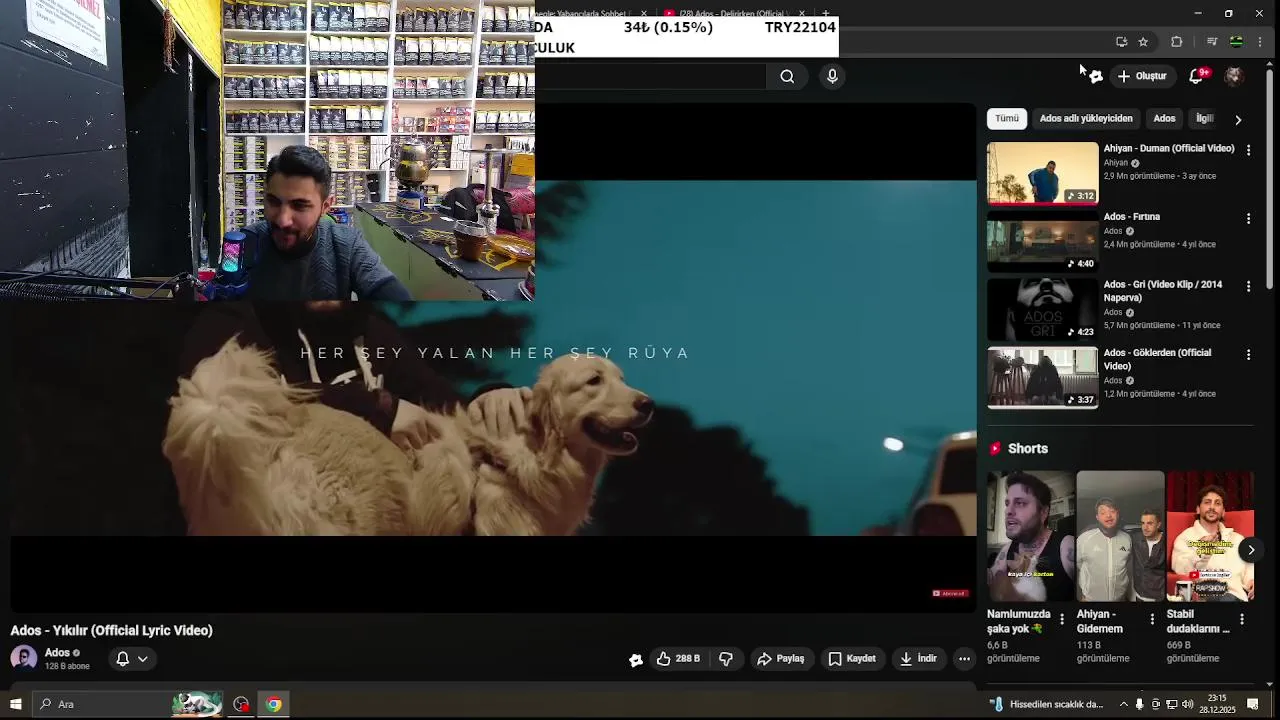Click the Ados - Fırtına title text
1280x720 pixels.
coord(1132,216)
